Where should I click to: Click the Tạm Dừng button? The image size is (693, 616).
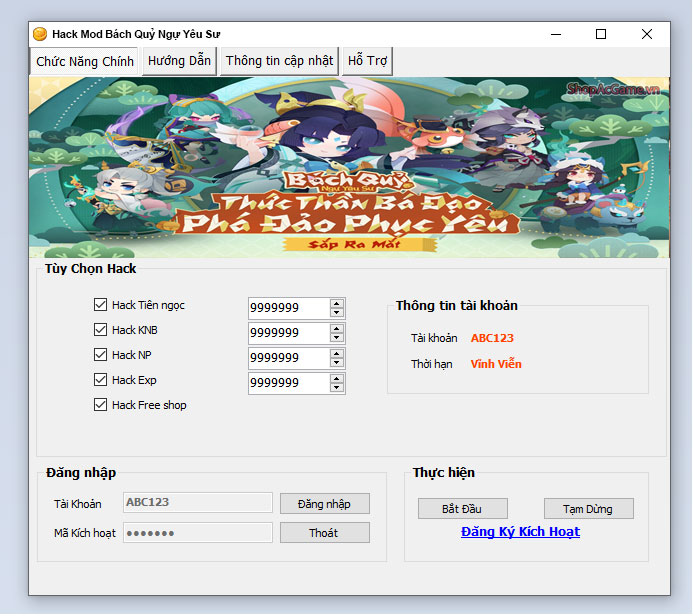(588, 509)
